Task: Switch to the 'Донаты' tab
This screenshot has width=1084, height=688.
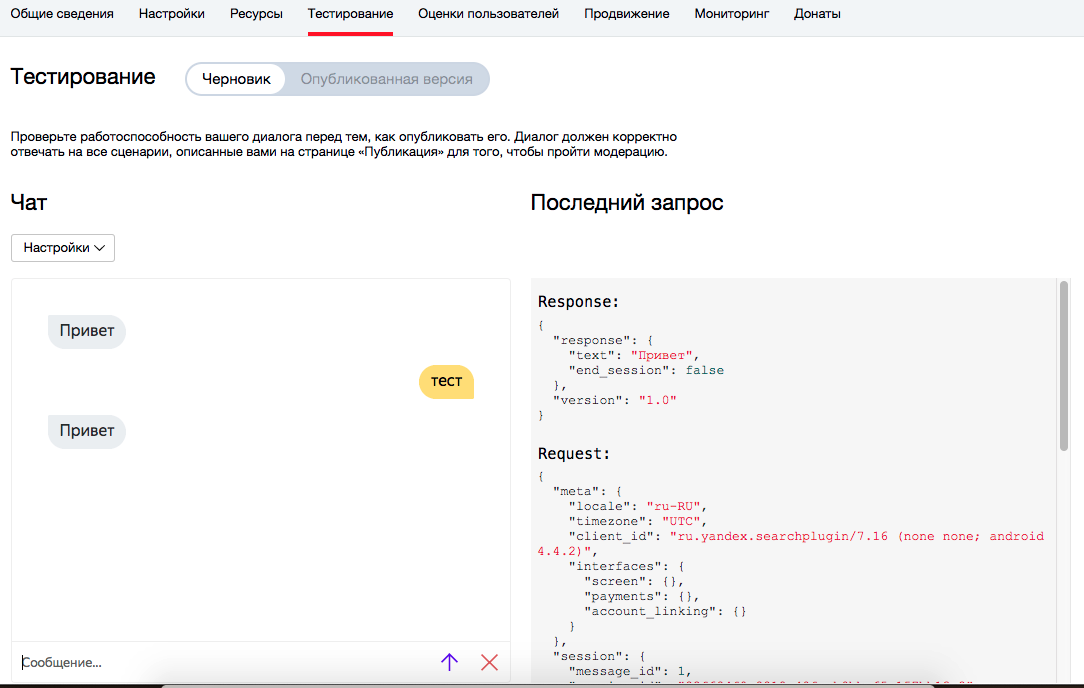Action: coord(817,14)
